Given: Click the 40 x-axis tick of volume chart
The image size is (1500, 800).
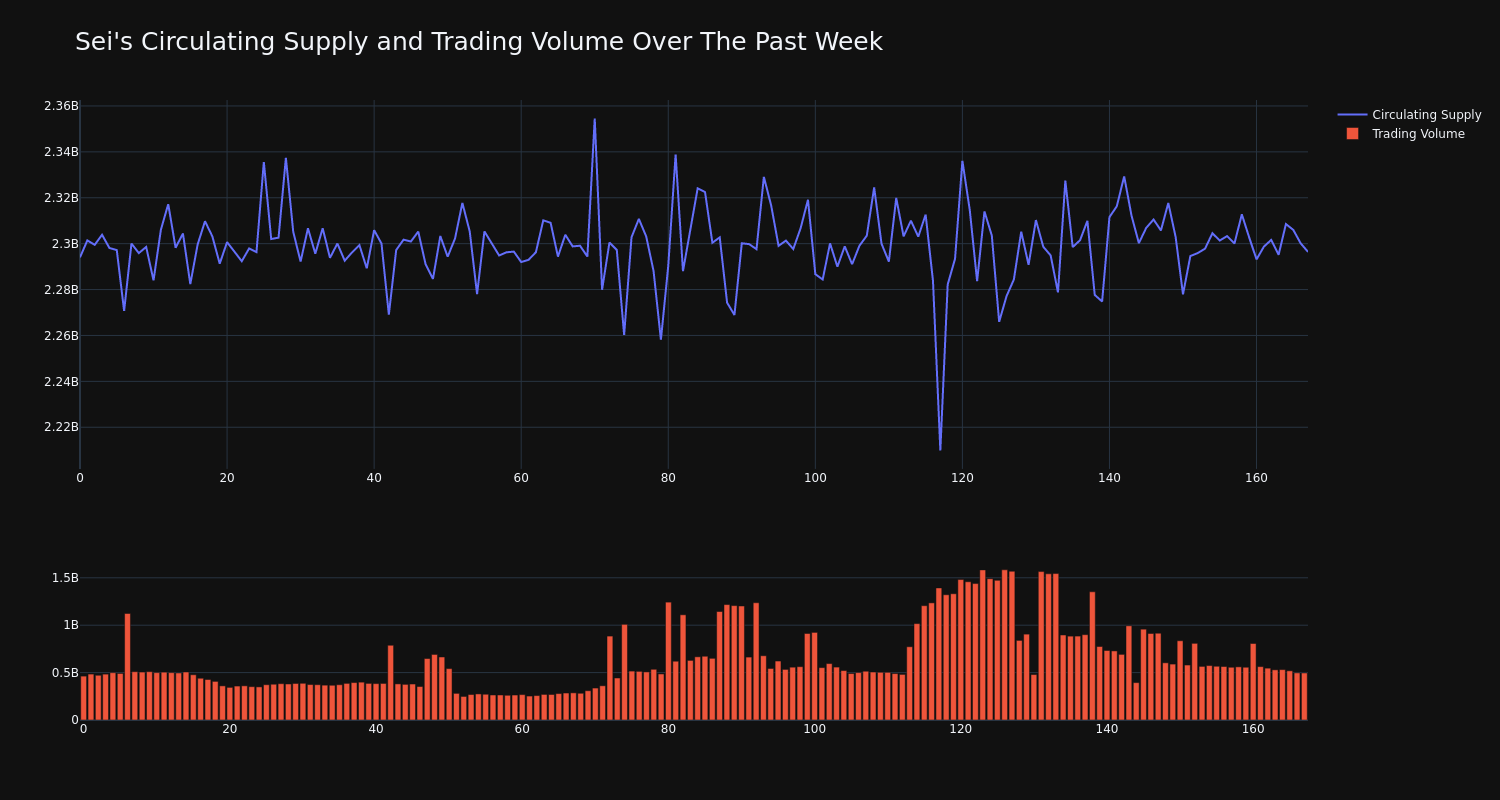Looking at the screenshot, I should point(376,729).
